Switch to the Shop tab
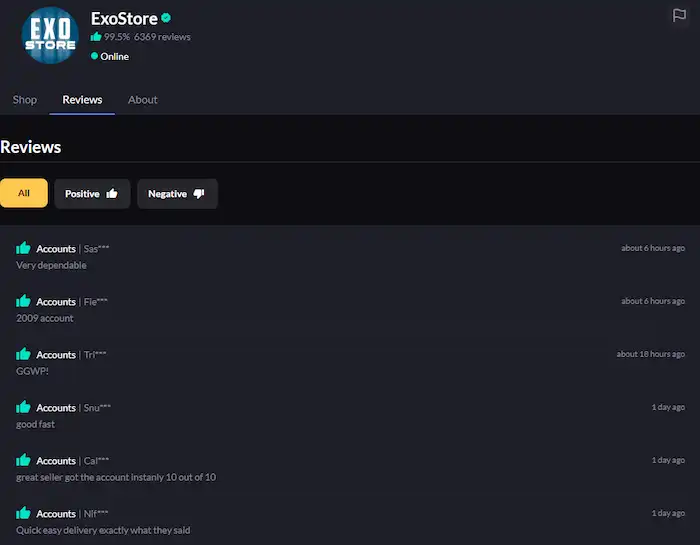 click(25, 100)
